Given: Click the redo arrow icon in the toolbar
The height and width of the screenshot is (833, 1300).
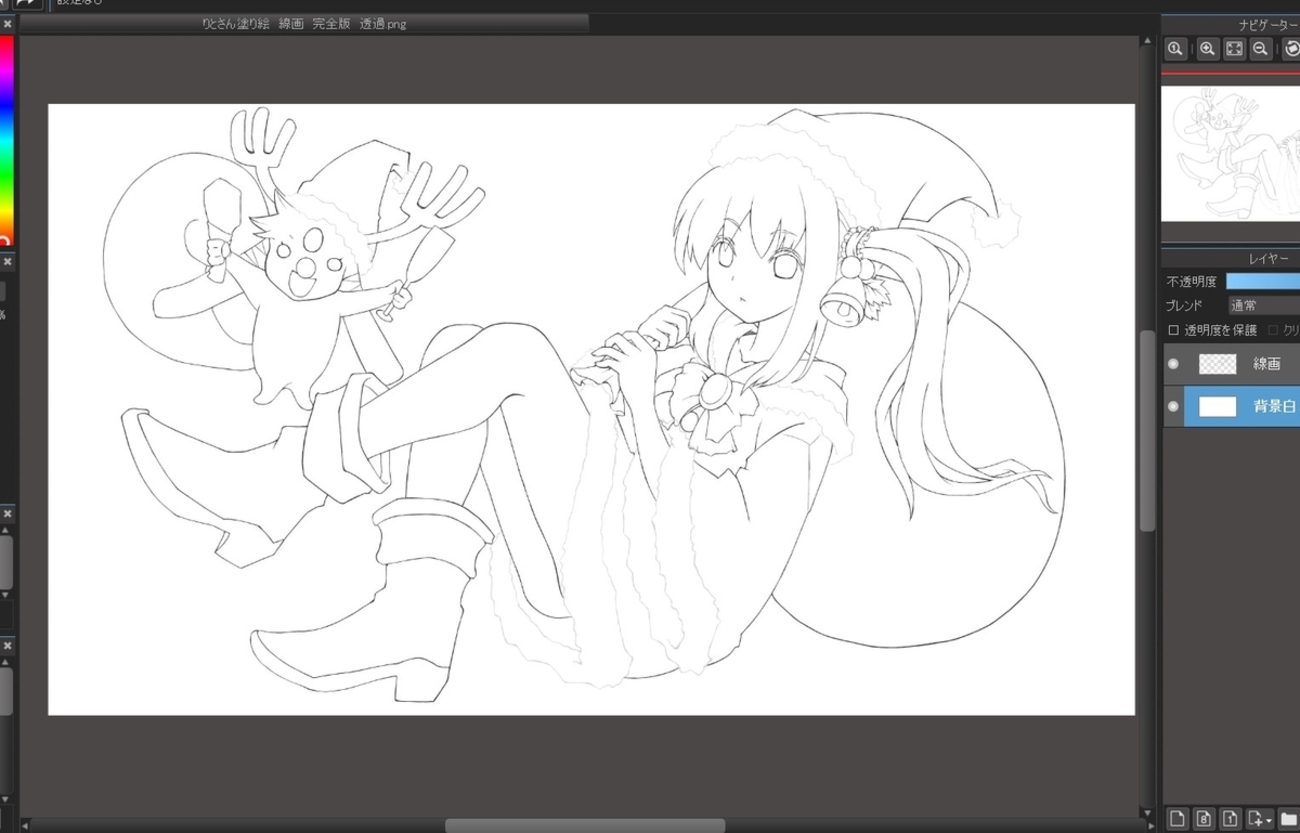Looking at the screenshot, I should click(26, 4).
